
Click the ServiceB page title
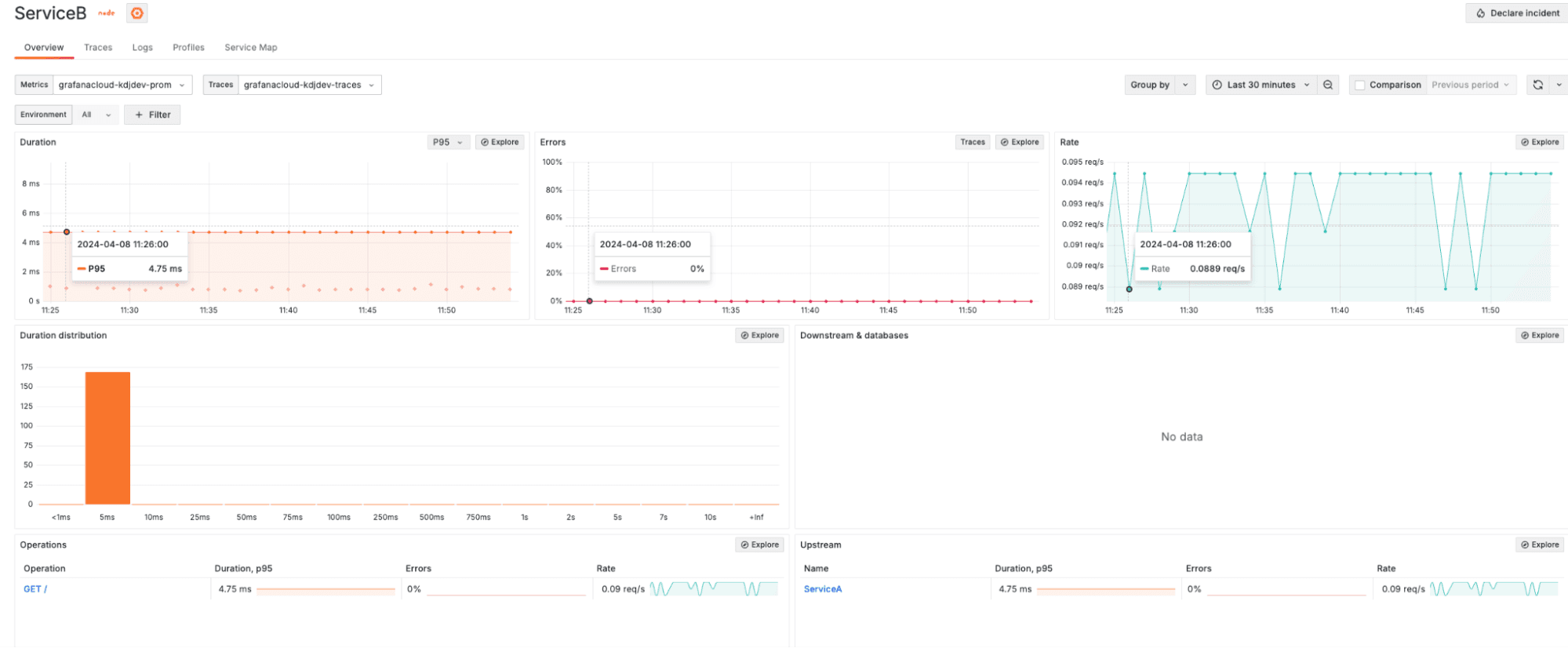(x=50, y=13)
